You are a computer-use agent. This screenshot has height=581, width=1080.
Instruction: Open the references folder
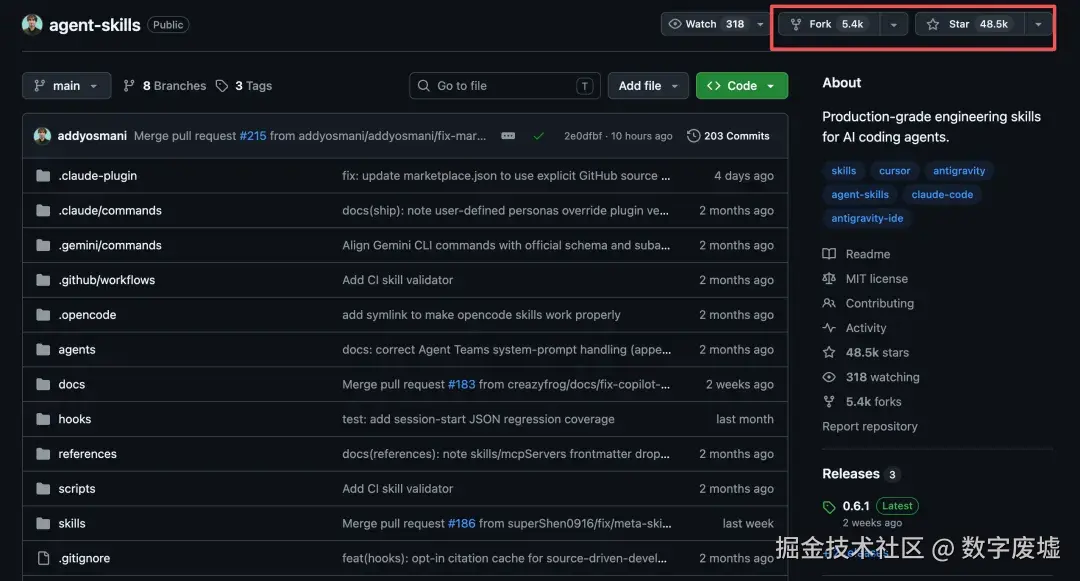tap(87, 454)
